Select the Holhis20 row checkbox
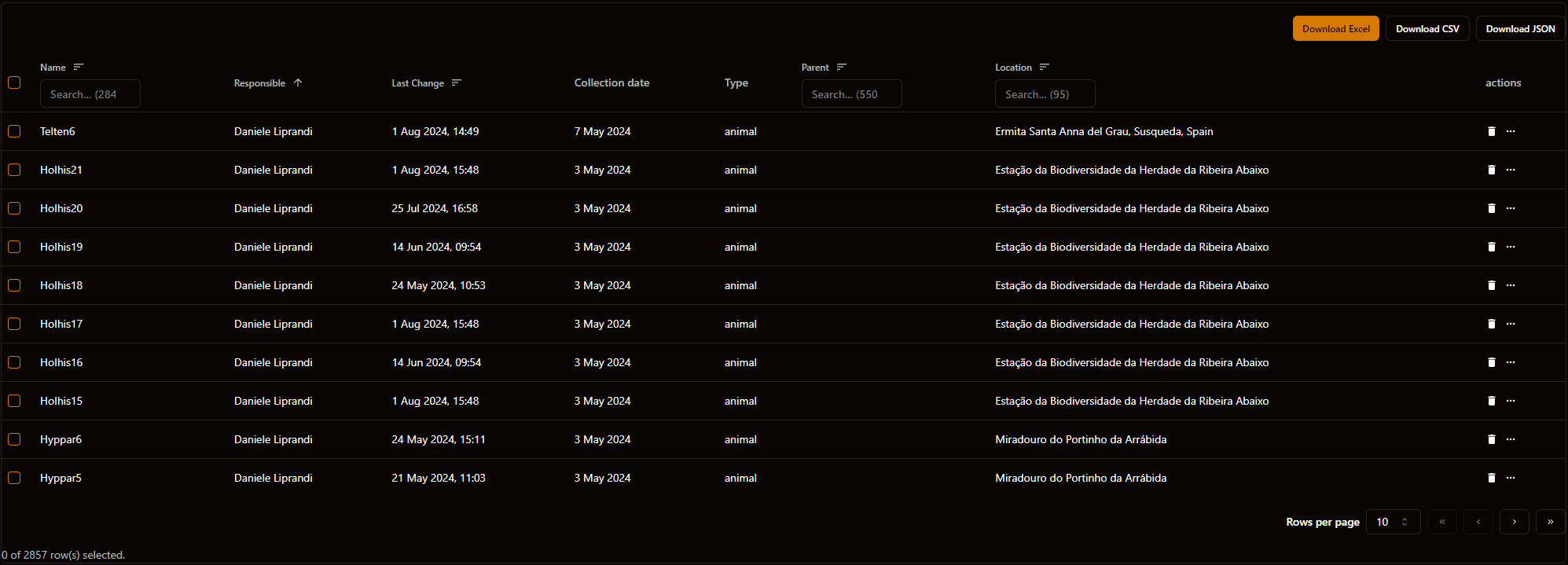The image size is (1568, 565). coord(14,208)
